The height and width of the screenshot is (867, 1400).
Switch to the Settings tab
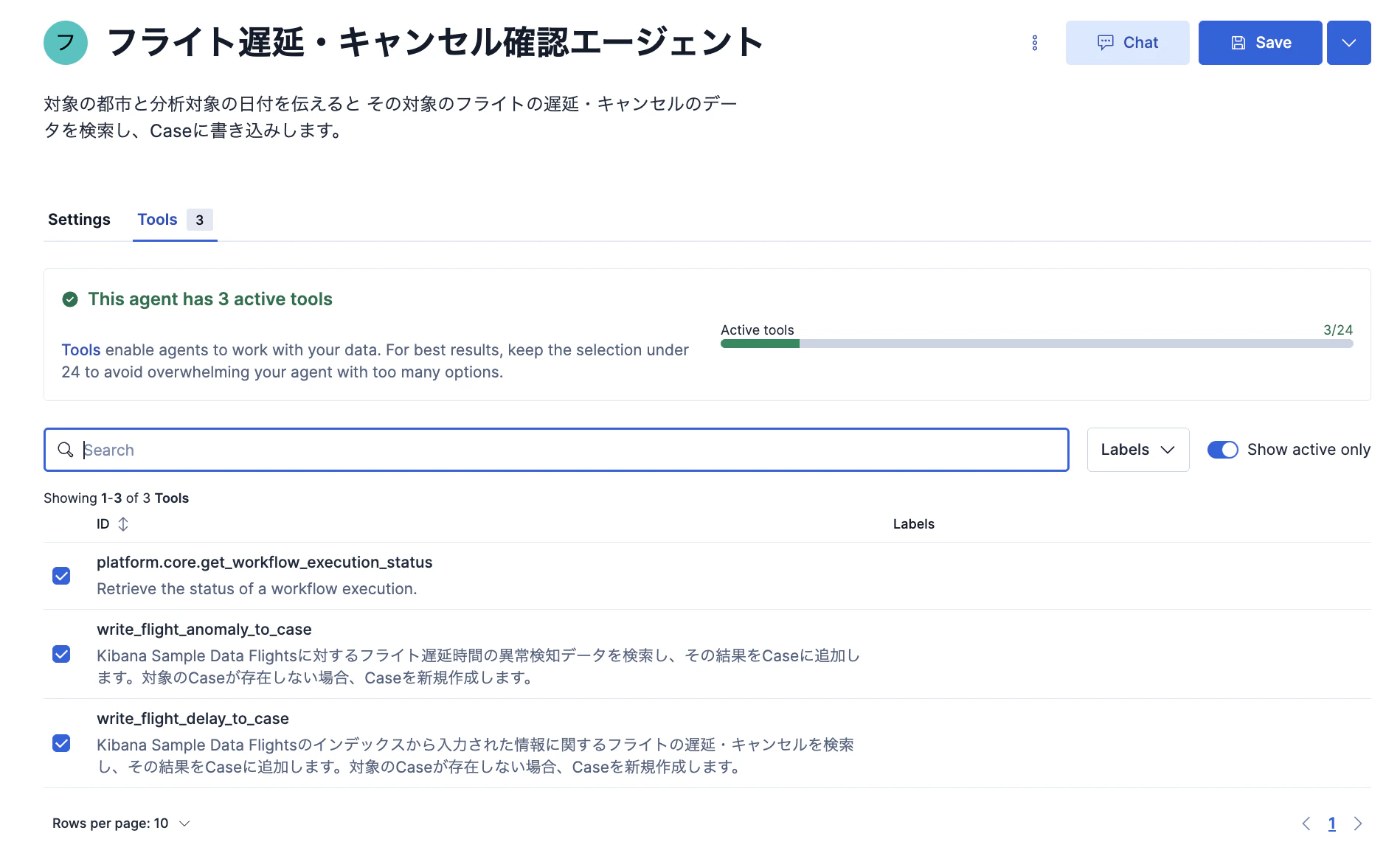click(79, 220)
